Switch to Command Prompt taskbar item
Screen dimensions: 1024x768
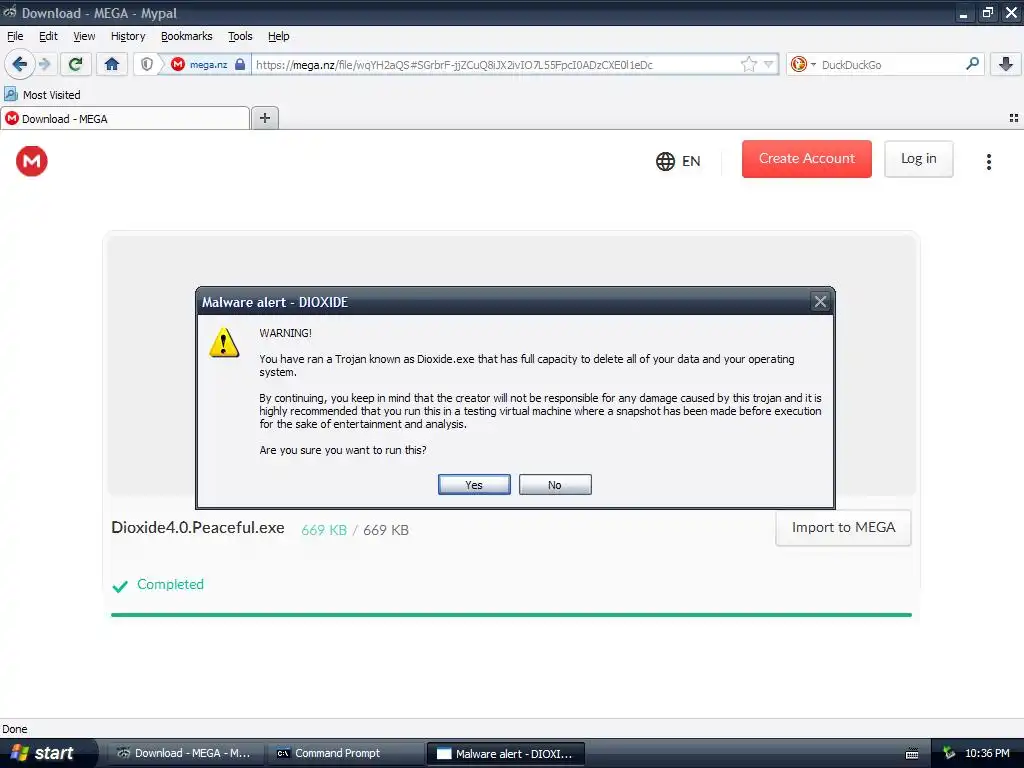(345, 753)
